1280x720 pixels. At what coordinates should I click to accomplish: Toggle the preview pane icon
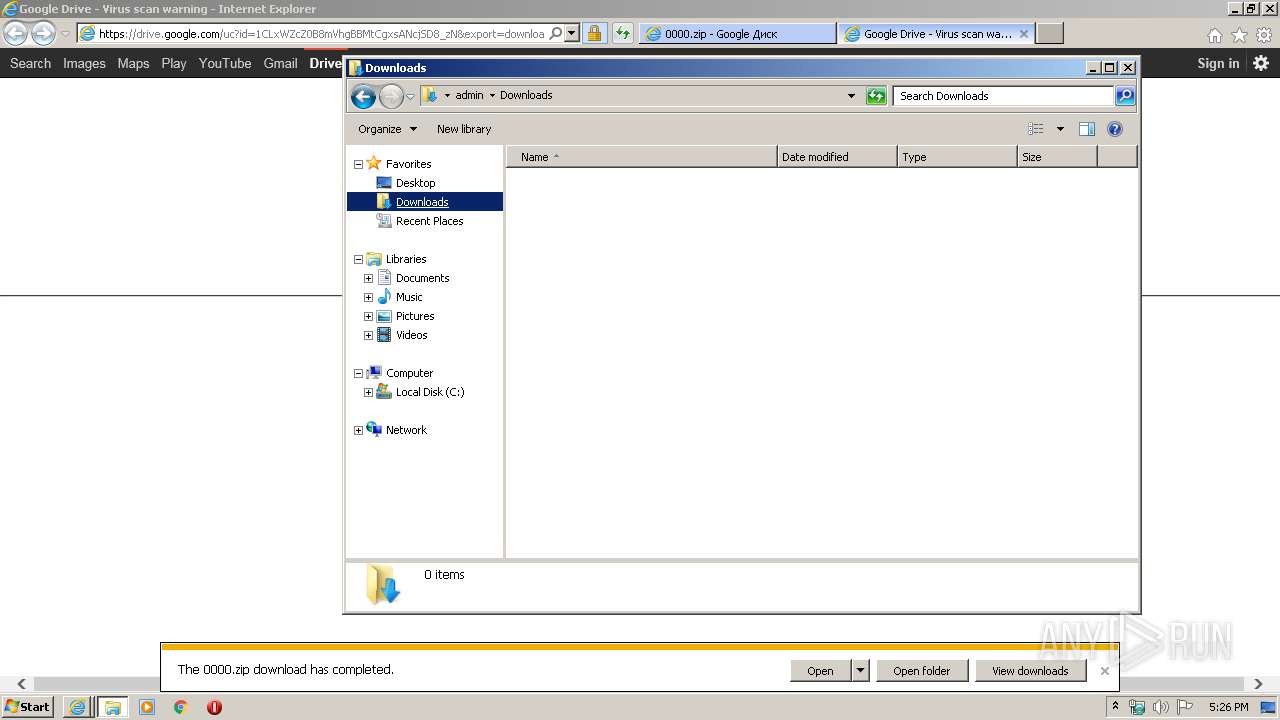coord(1087,129)
